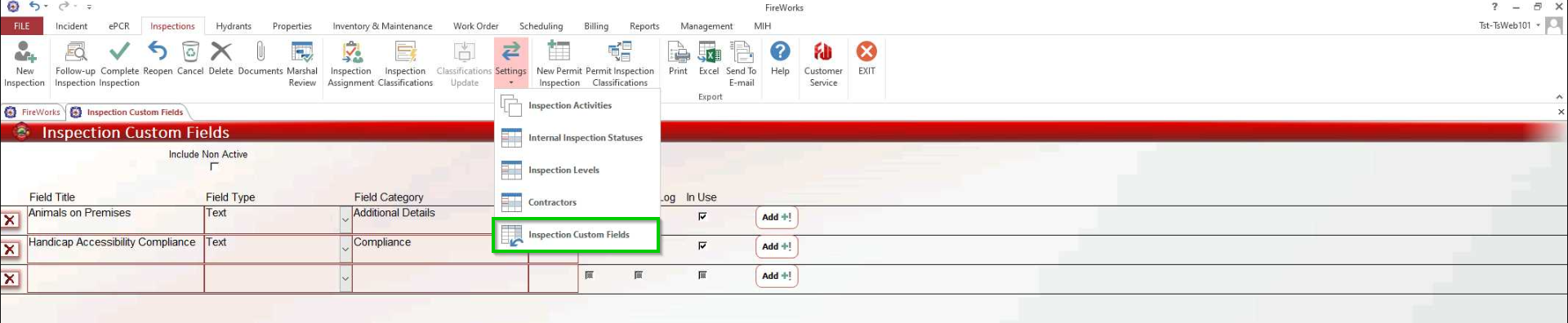The width and height of the screenshot is (1568, 323).
Task: Toggle Include Non Active checkbox
Action: point(214,166)
